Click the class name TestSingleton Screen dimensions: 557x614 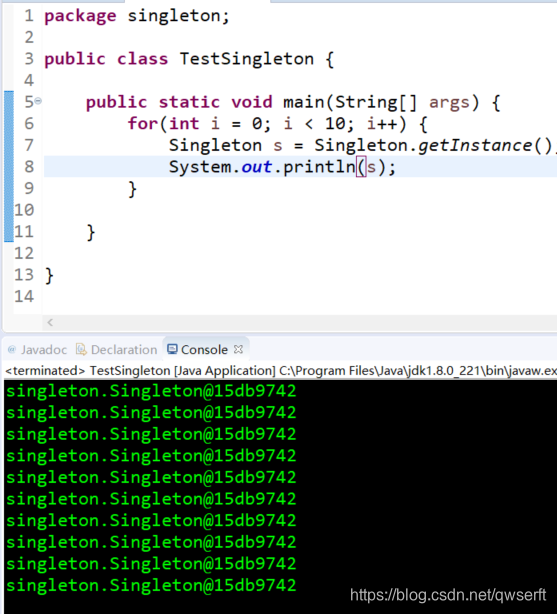(247, 59)
